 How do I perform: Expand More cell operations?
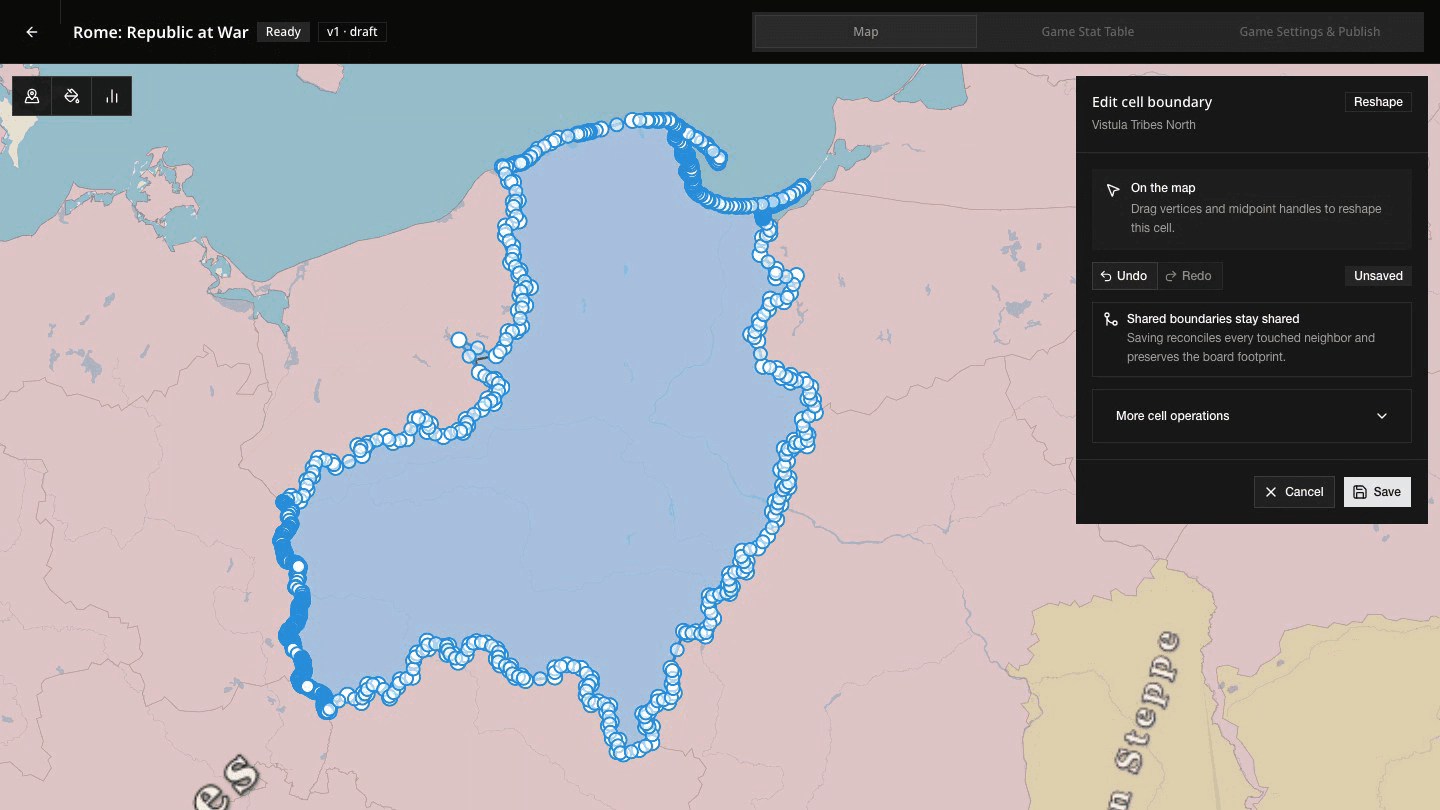[1251, 416]
